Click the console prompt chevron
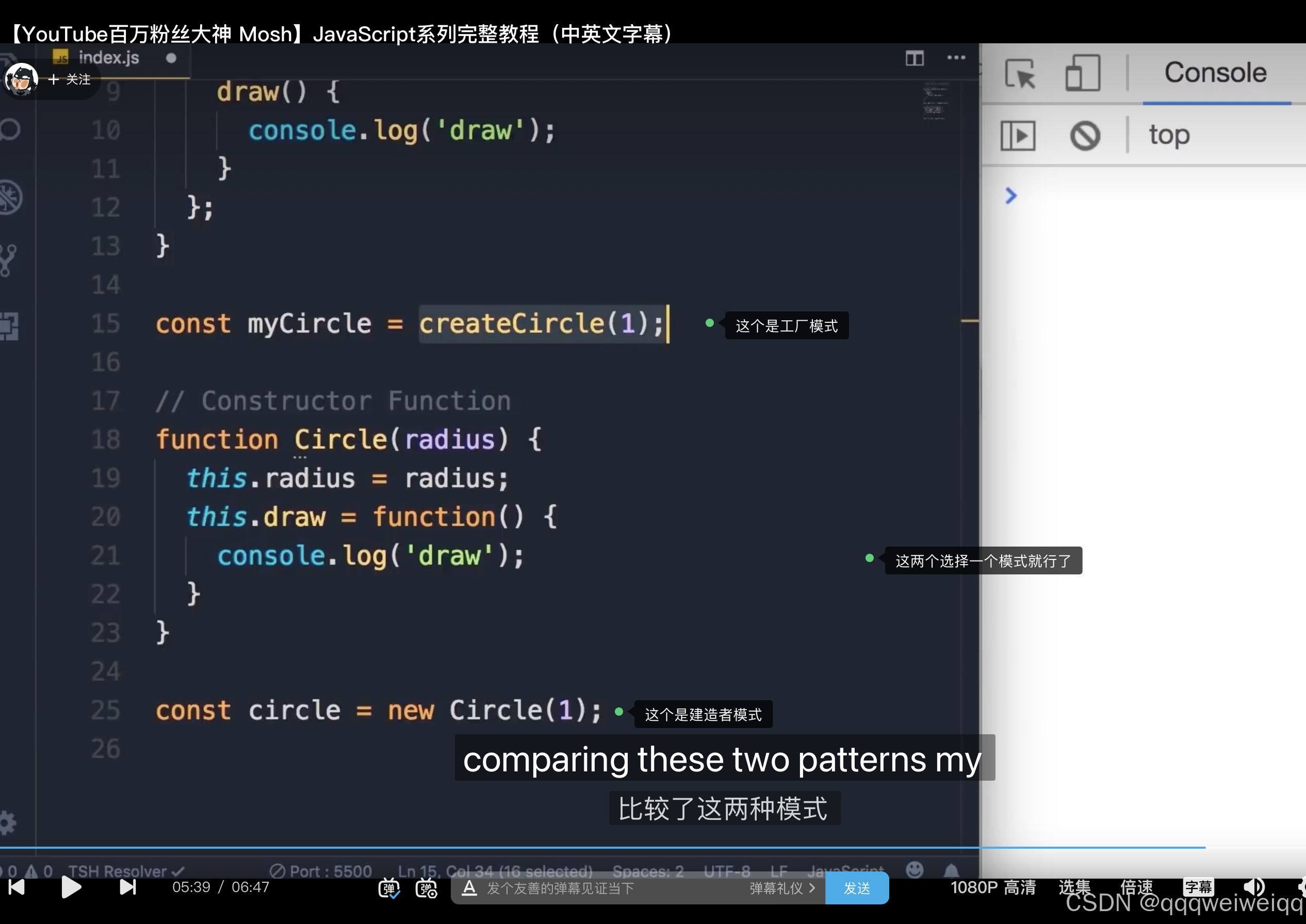 [x=1010, y=196]
